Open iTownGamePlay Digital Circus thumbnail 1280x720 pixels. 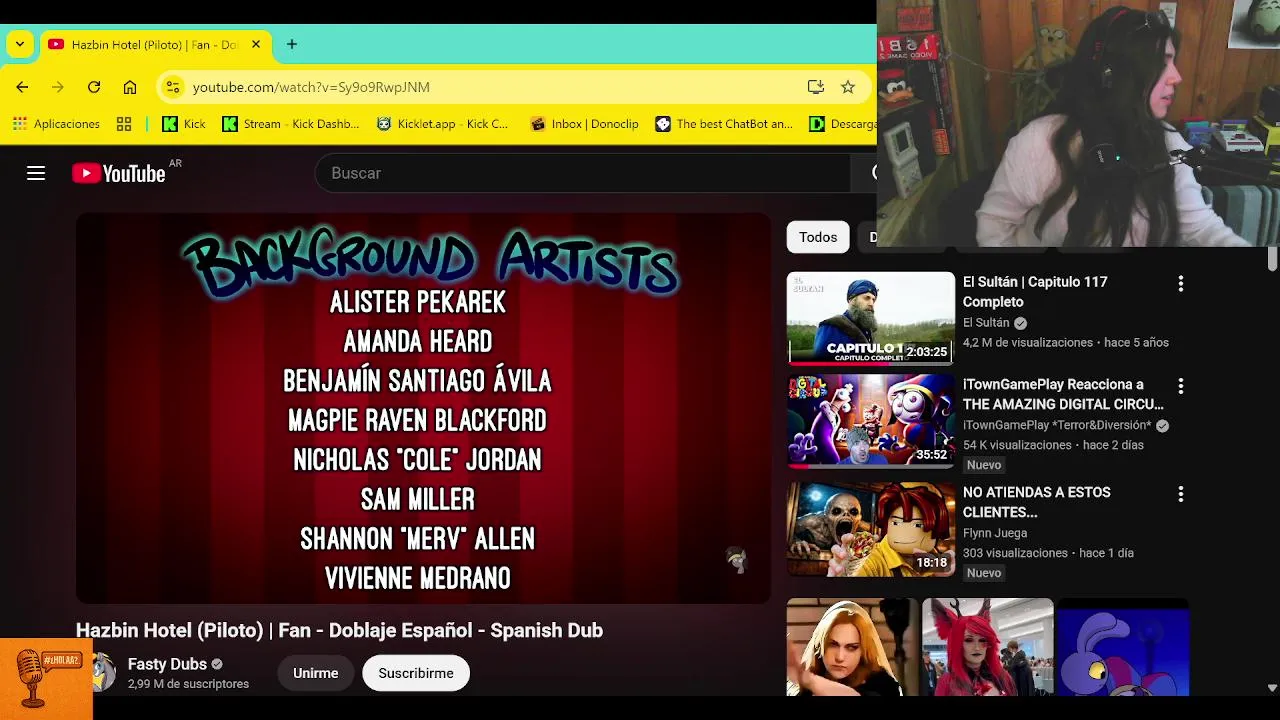pyautogui.click(x=871, y=421)
